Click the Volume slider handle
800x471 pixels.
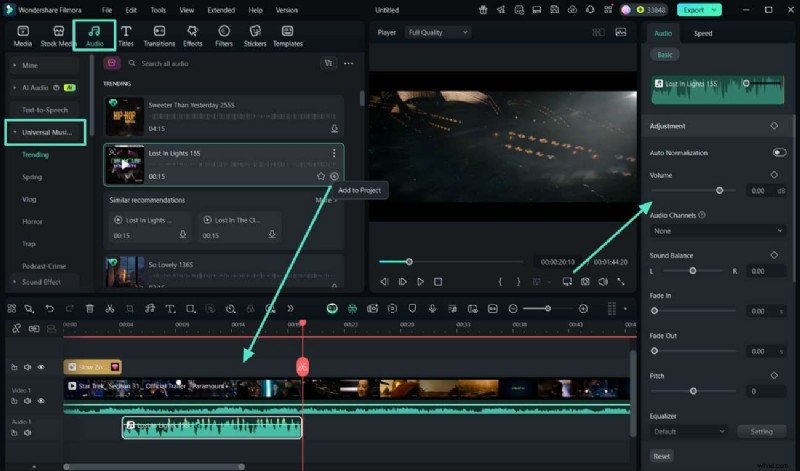point(719,190)
